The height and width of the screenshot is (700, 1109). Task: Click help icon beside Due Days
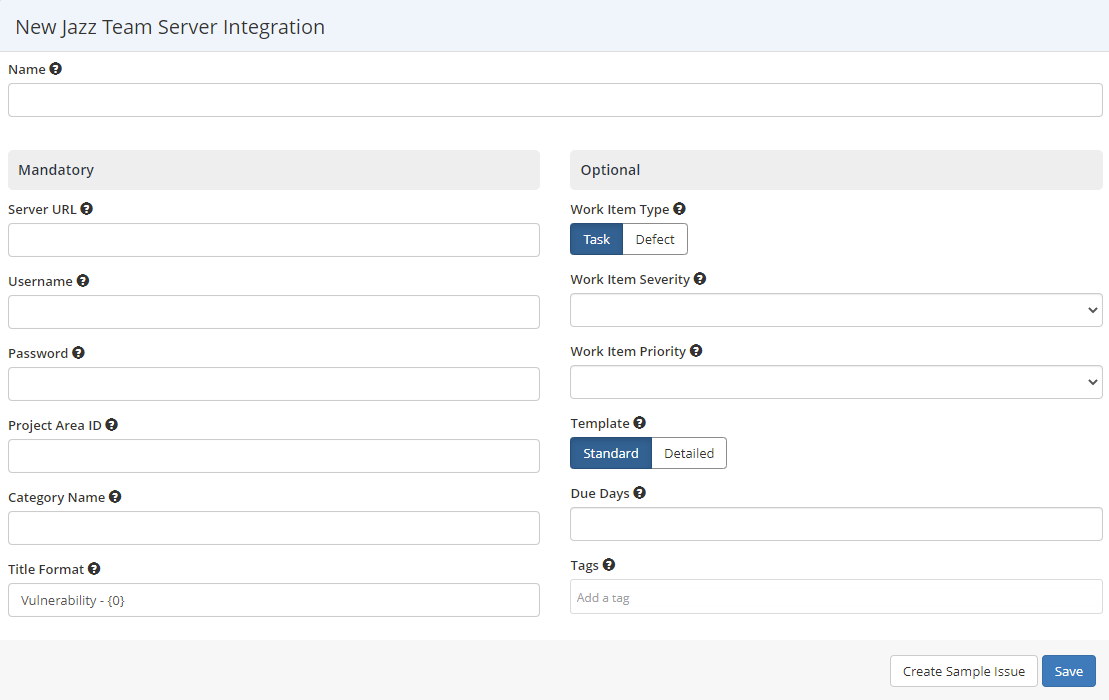click(x=640, y=492)
